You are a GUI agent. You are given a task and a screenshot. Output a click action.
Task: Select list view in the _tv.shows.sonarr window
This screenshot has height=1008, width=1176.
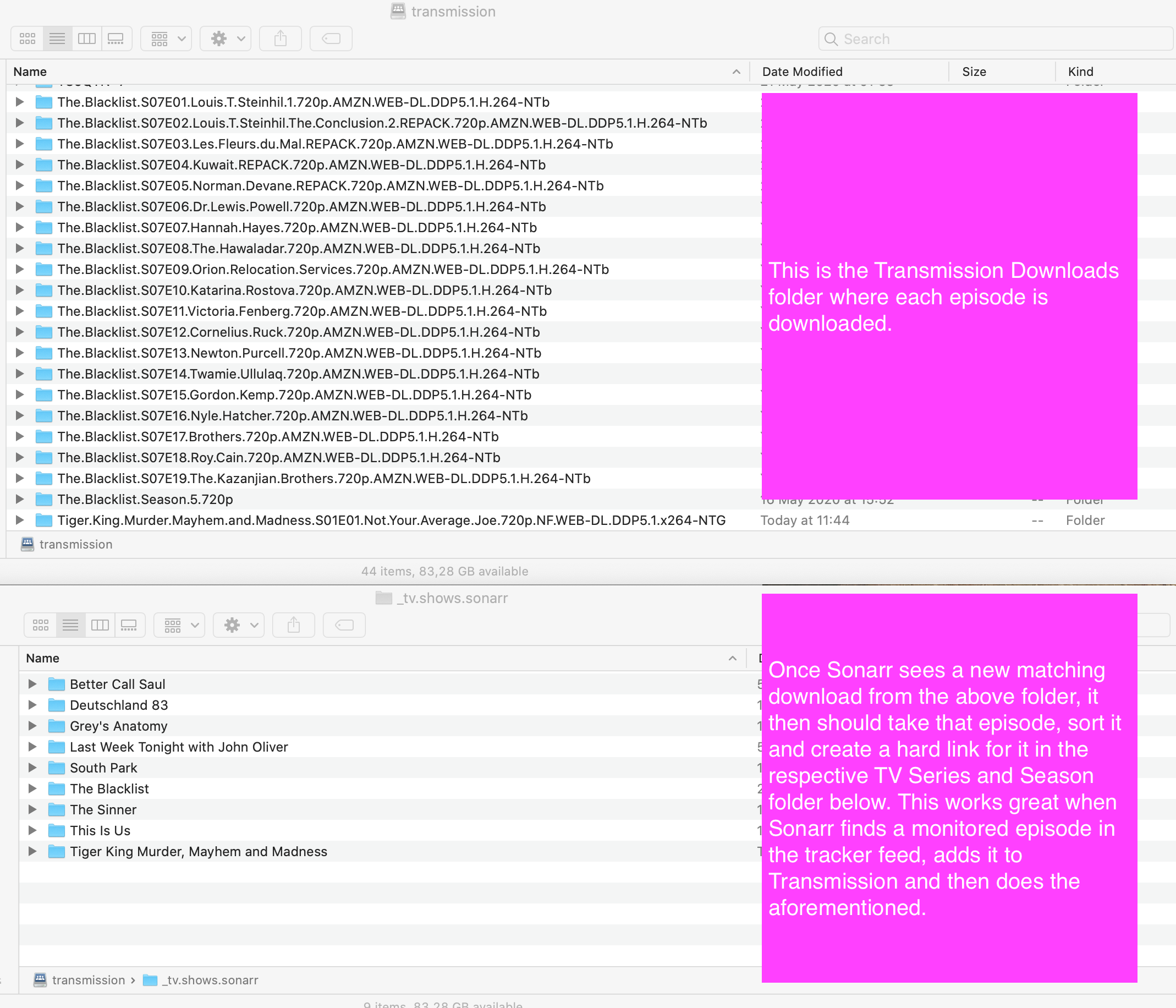tap(70, 624)
